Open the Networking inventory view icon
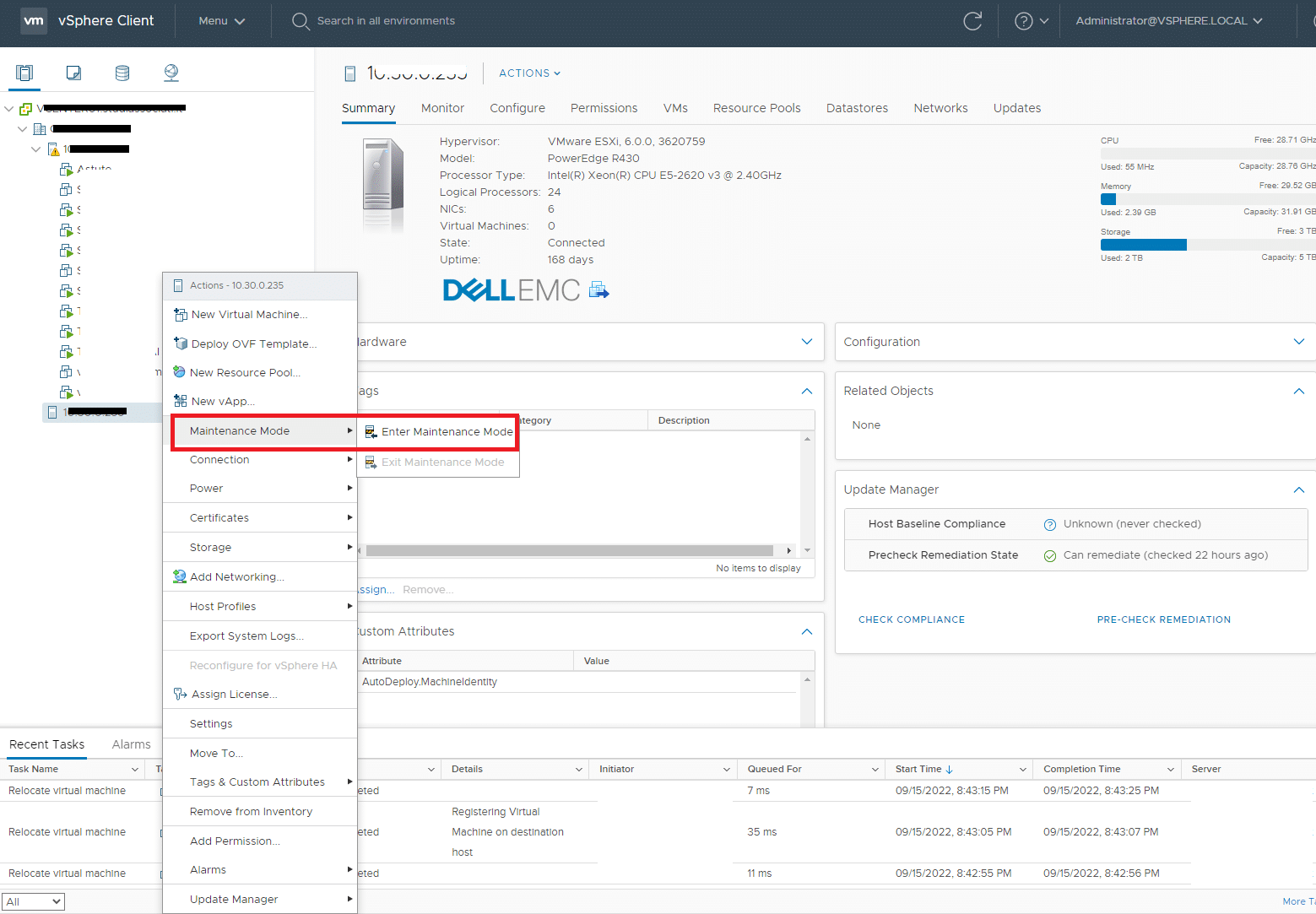Screen dimensions: 1316x914 pyautogui.click(x=171, y=73)
